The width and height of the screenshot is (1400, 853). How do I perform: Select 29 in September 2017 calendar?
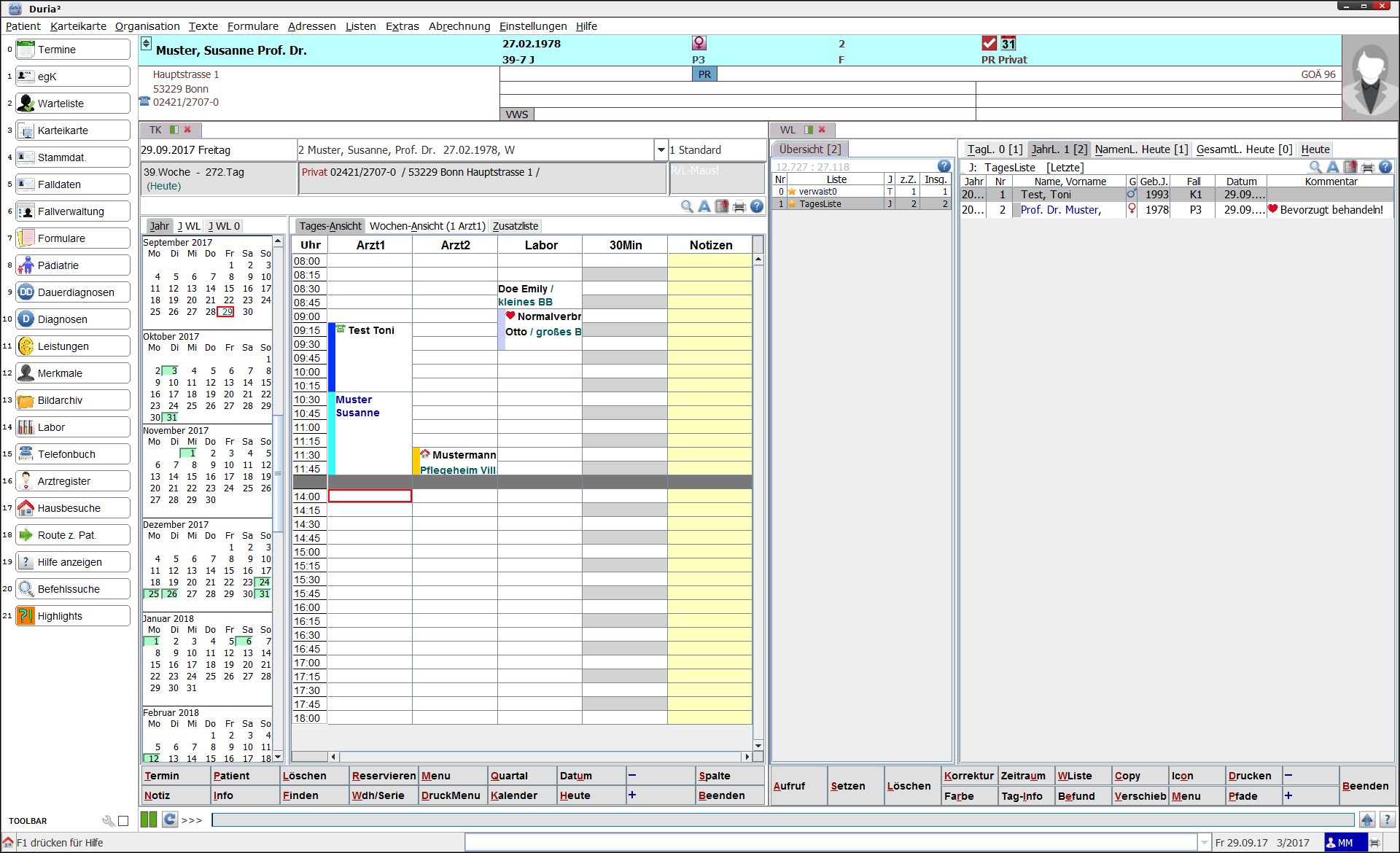pos(227,311)
